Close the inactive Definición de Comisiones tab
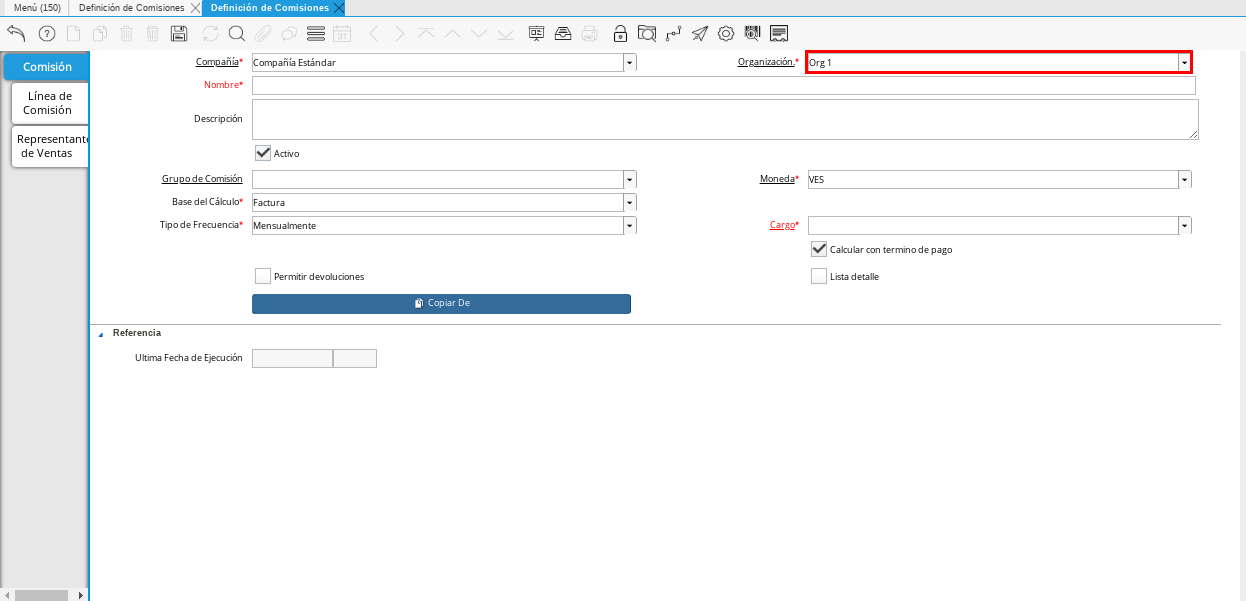 [x=195, y=8]
